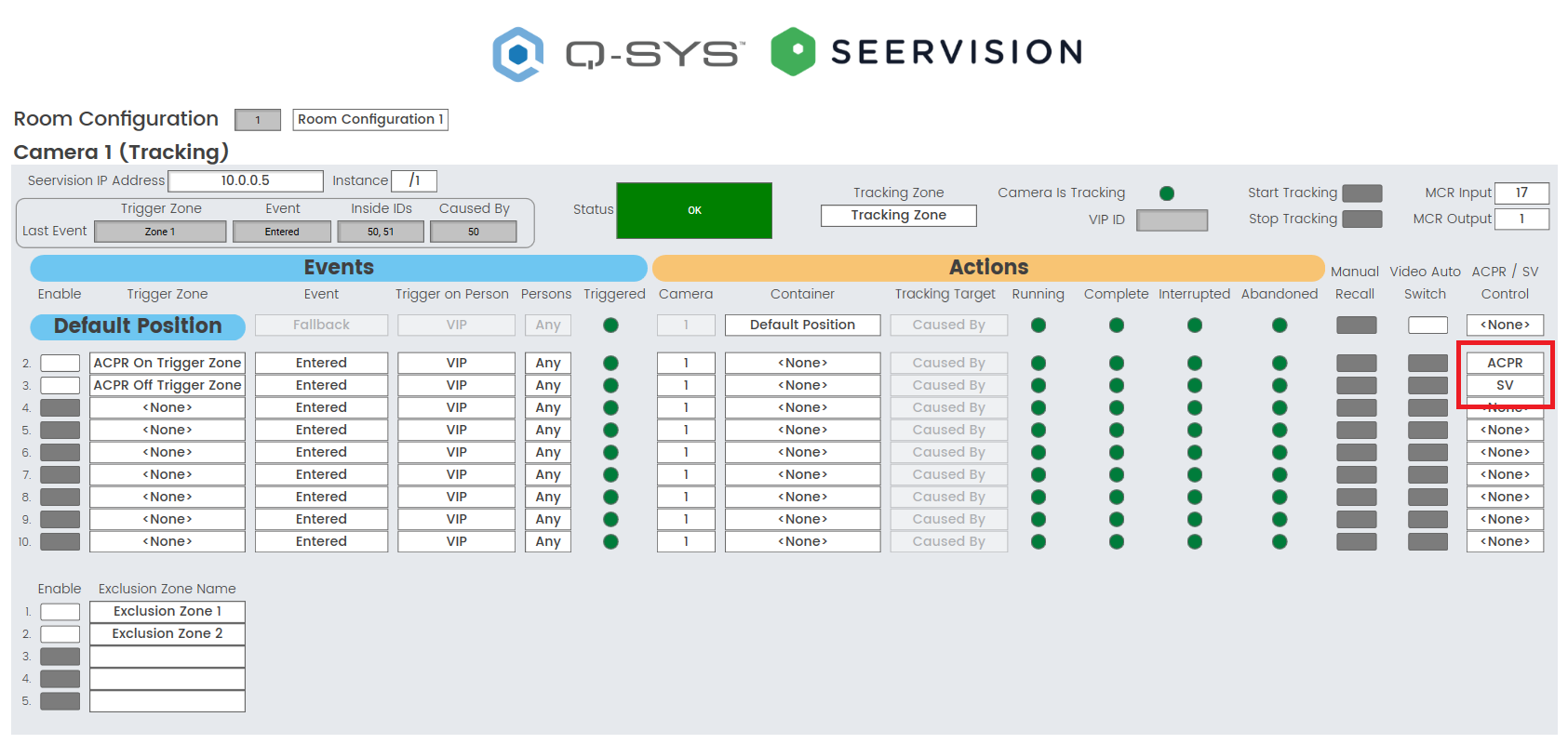Enable Exclusion Zone 1
Screen dimensions: 1568x744
tap(60, 611)
